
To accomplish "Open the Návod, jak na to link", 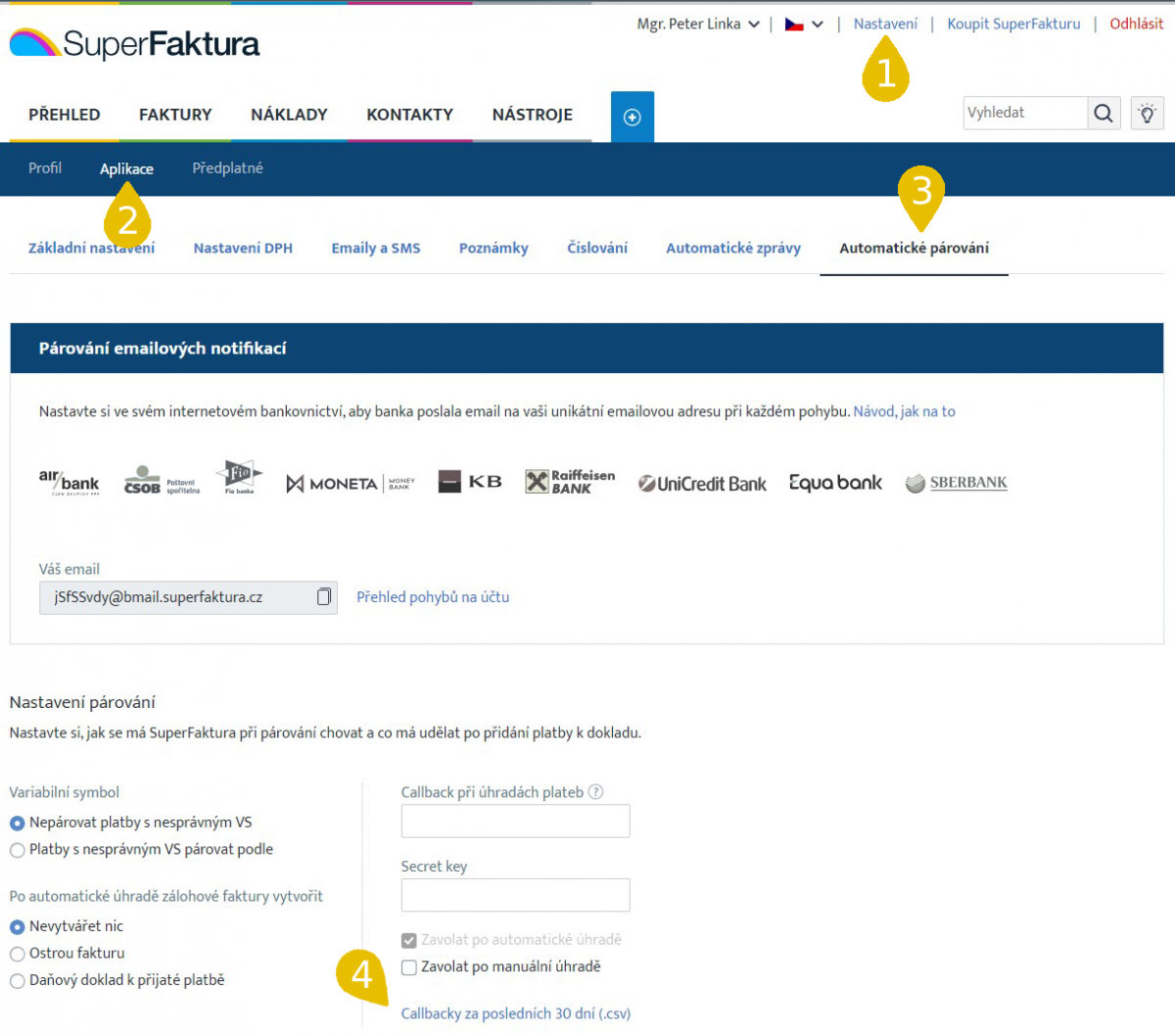I will tap(904, 412).
